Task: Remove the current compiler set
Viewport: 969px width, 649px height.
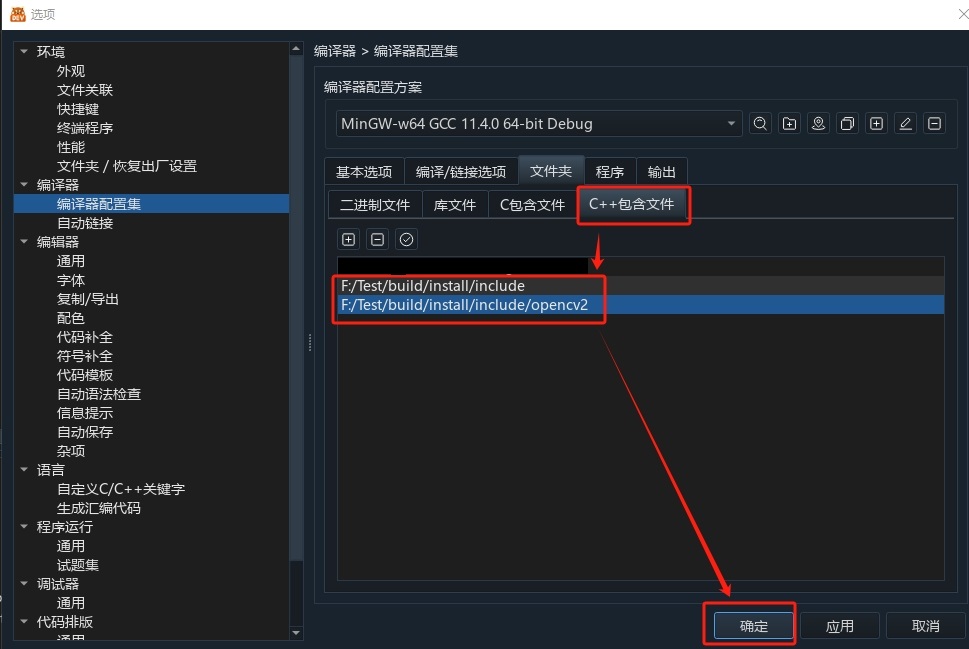Action: tap(934, 122)
